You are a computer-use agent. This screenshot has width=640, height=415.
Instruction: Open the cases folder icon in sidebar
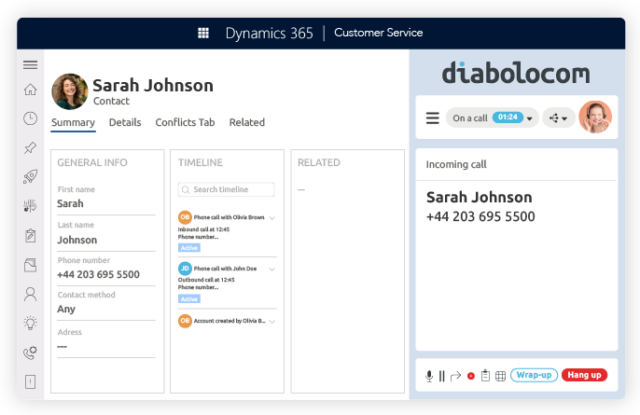point(30,265)
